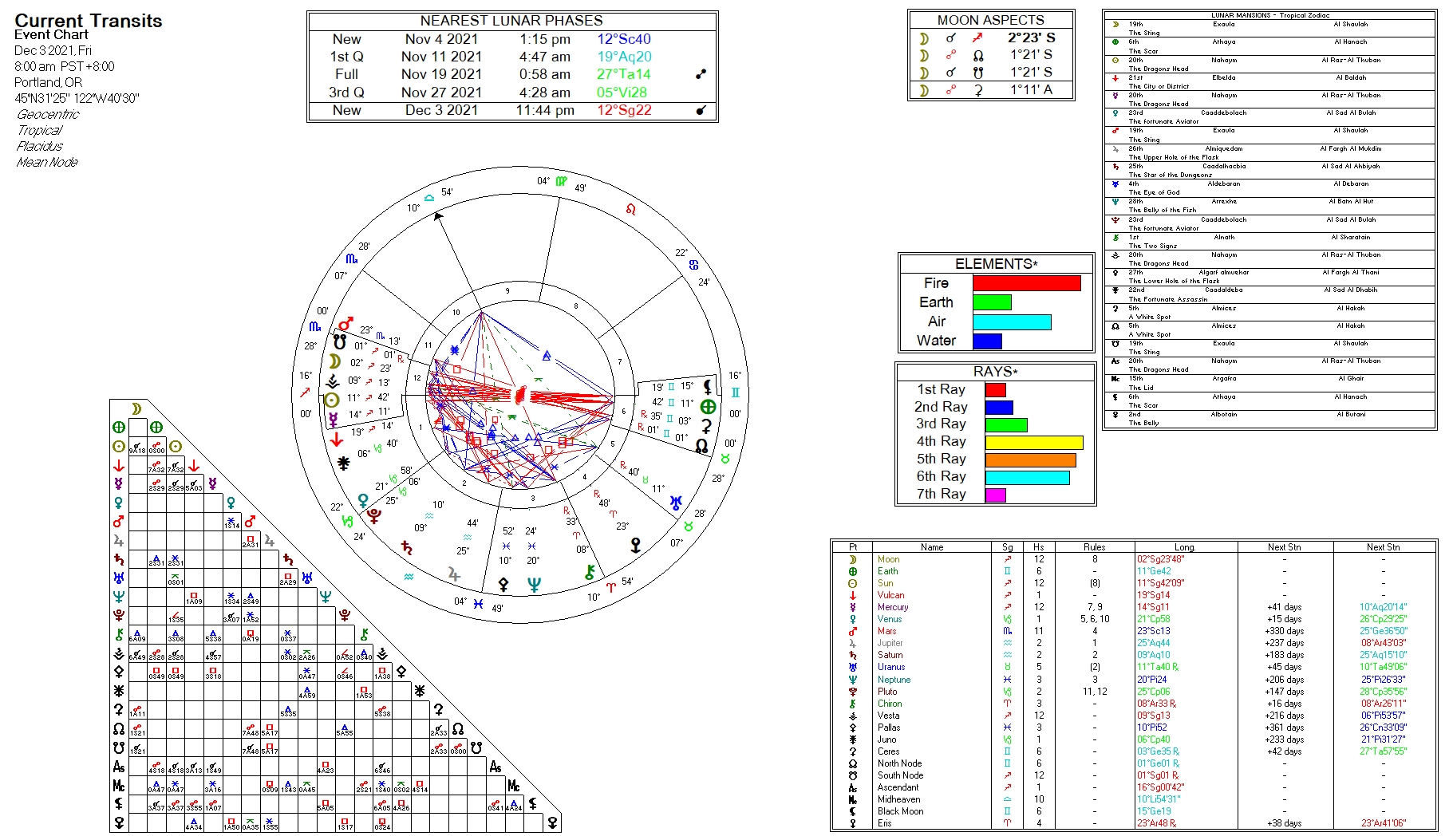The width and height of the screenshot is (1453, 840).
Task: Click the 'Long.' column header
Action: pos(1185,547)
